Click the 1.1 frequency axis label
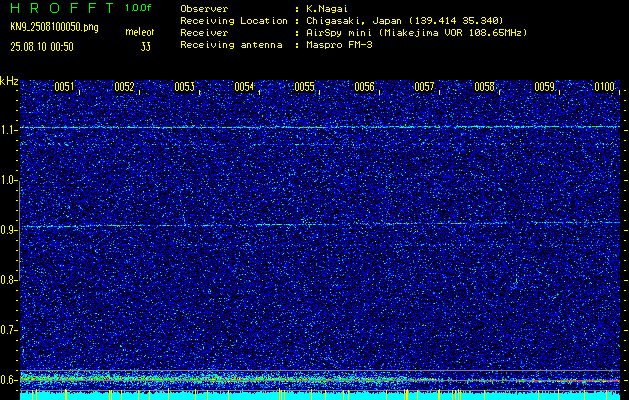The width and height of the screenshot is (629, 400). 7,130
